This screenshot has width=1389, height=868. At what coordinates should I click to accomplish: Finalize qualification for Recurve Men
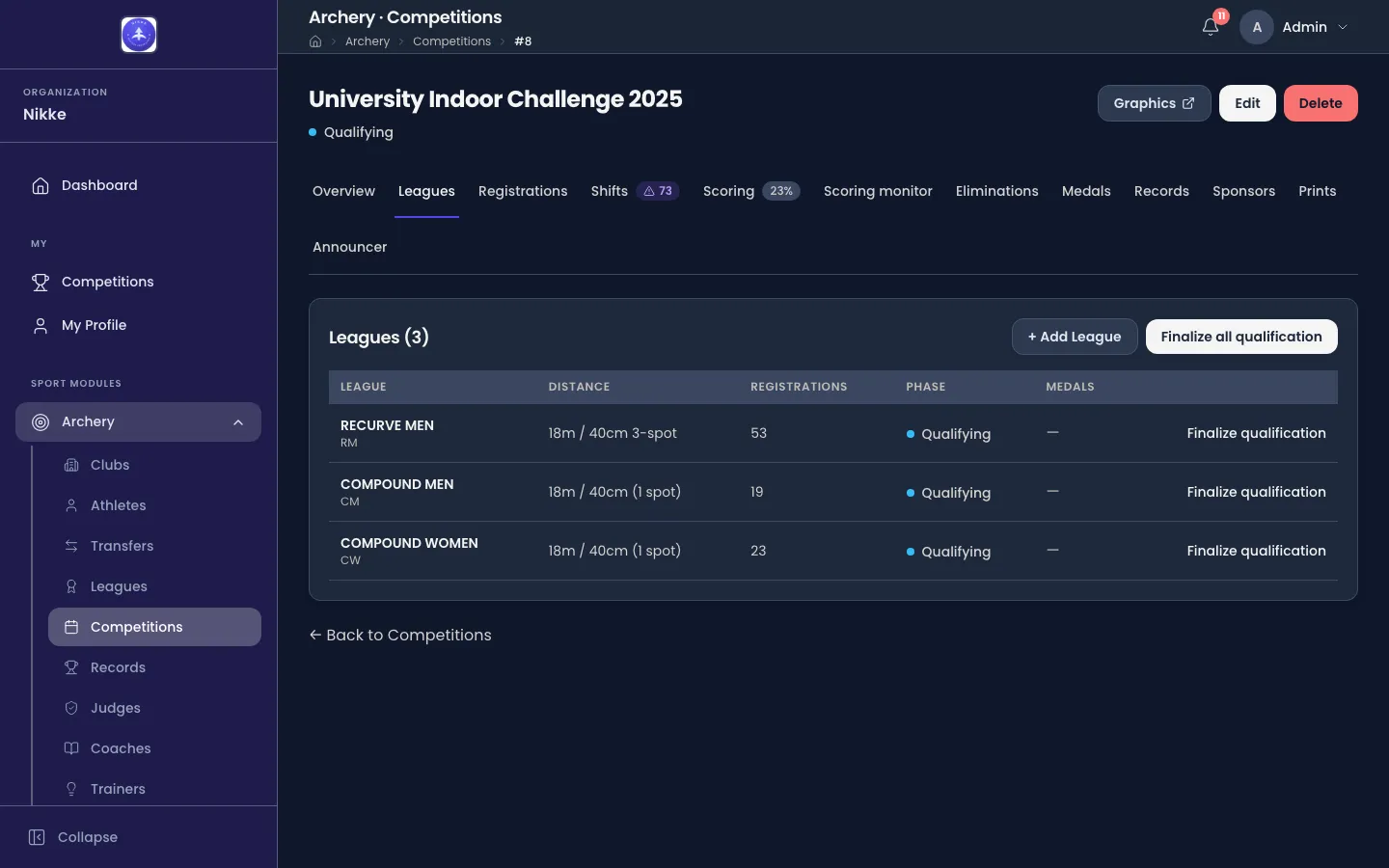click(1256, 433)
